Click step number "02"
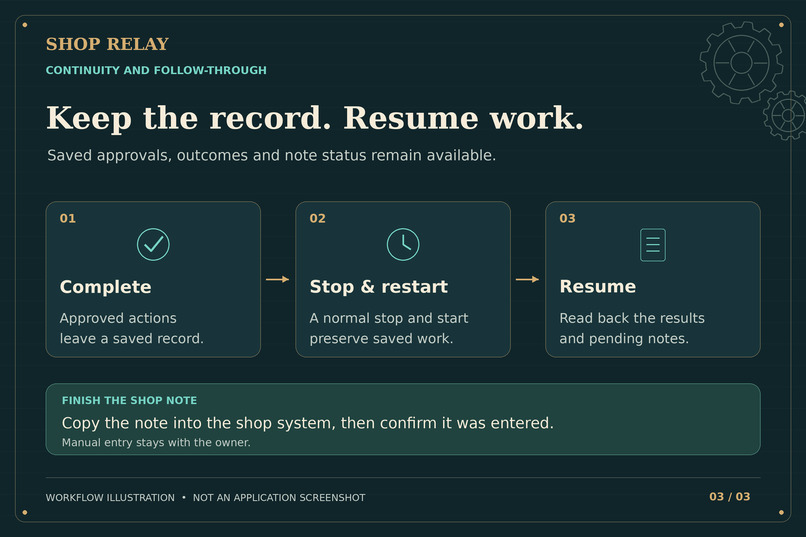Viewport: 806px width, 537px height. (x=318, y=218)
